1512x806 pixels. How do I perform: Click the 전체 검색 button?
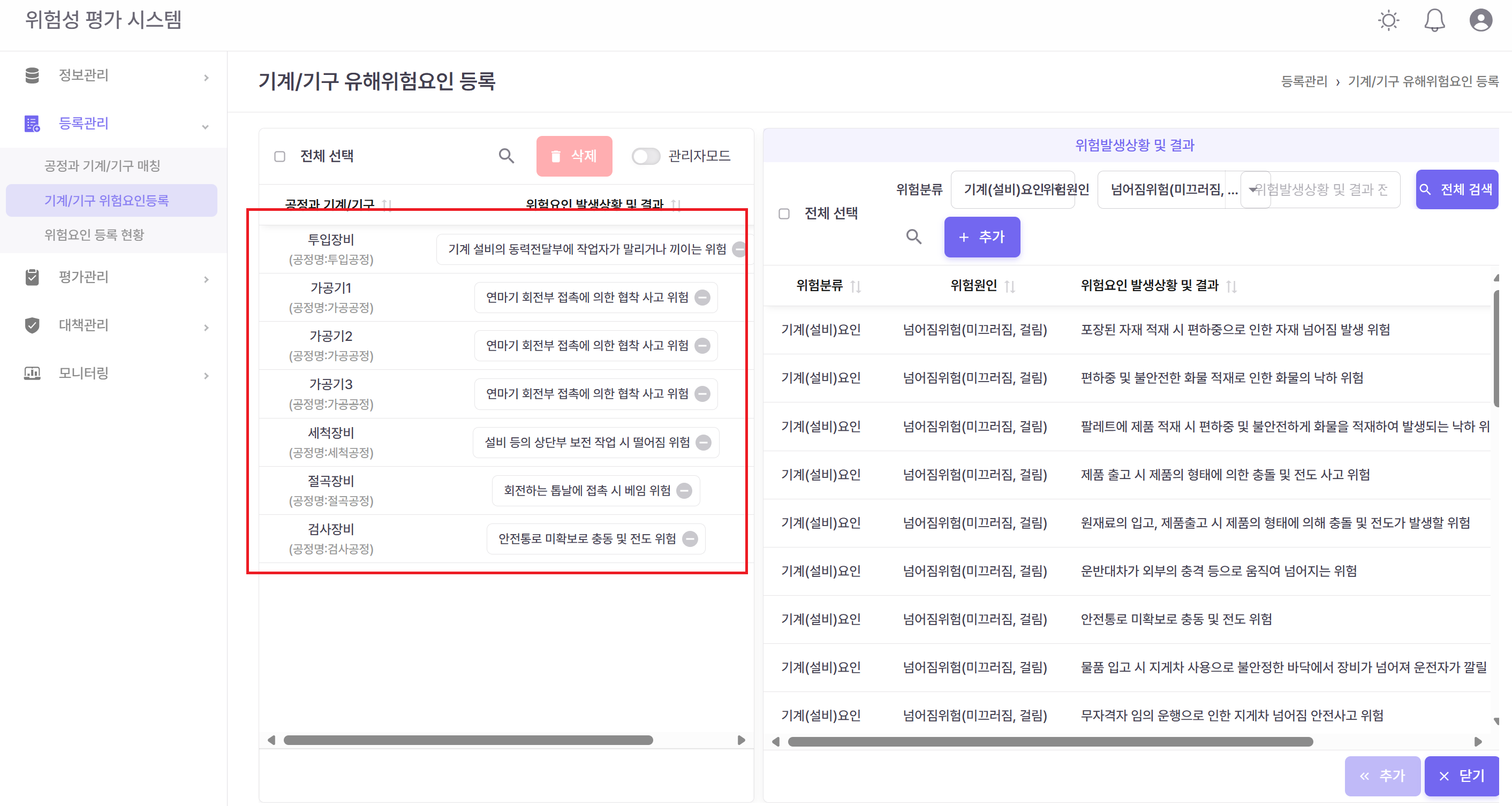(1456, 189)
